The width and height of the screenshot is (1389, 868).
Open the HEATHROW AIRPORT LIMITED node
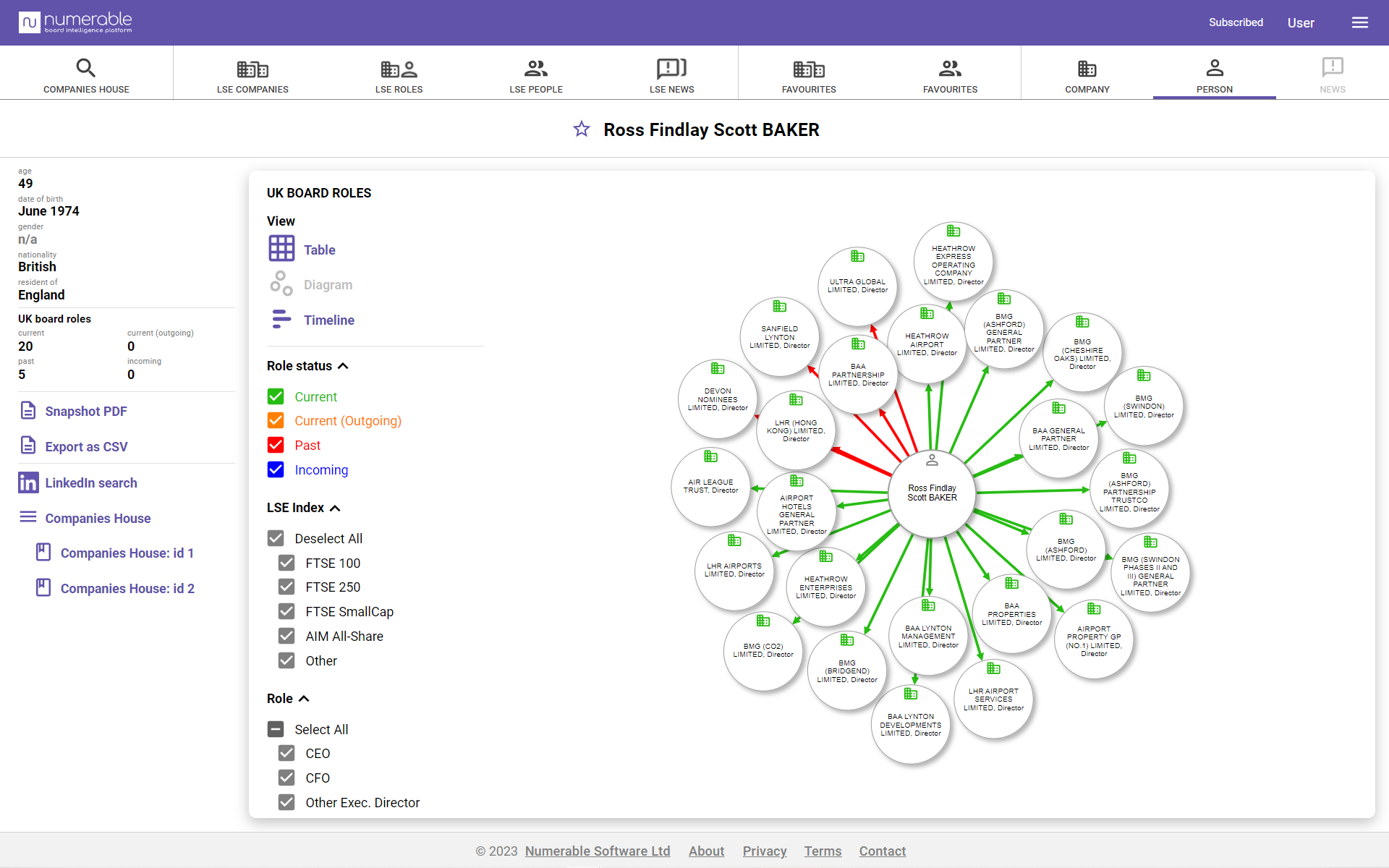(x=927, y=344)
